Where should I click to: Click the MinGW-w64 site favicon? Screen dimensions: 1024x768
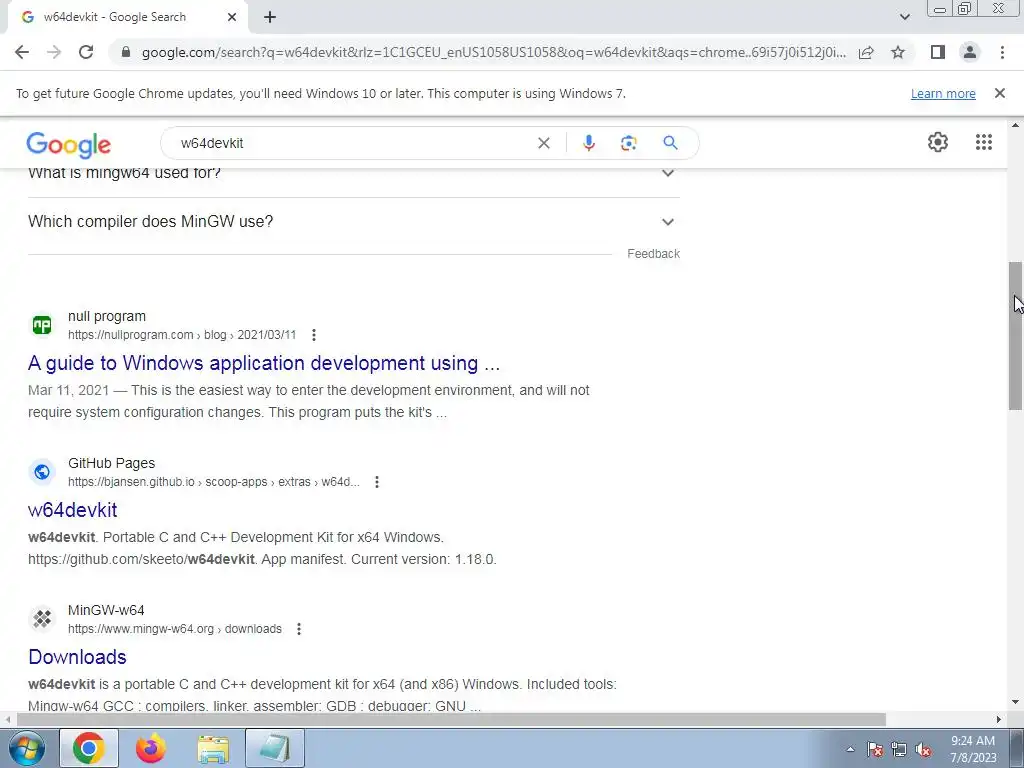tap(42, 618)
